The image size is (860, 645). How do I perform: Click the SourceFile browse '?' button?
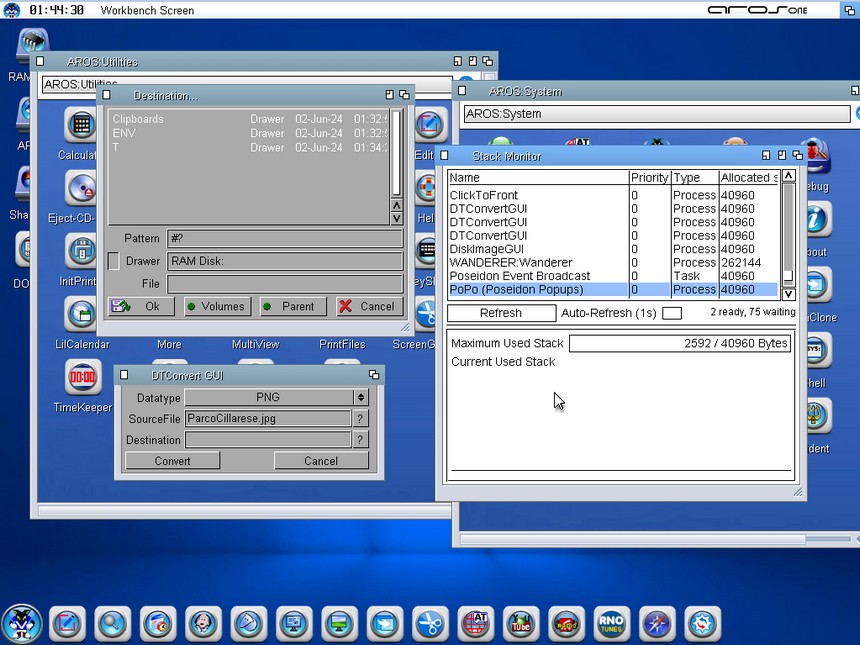point(360,418)
